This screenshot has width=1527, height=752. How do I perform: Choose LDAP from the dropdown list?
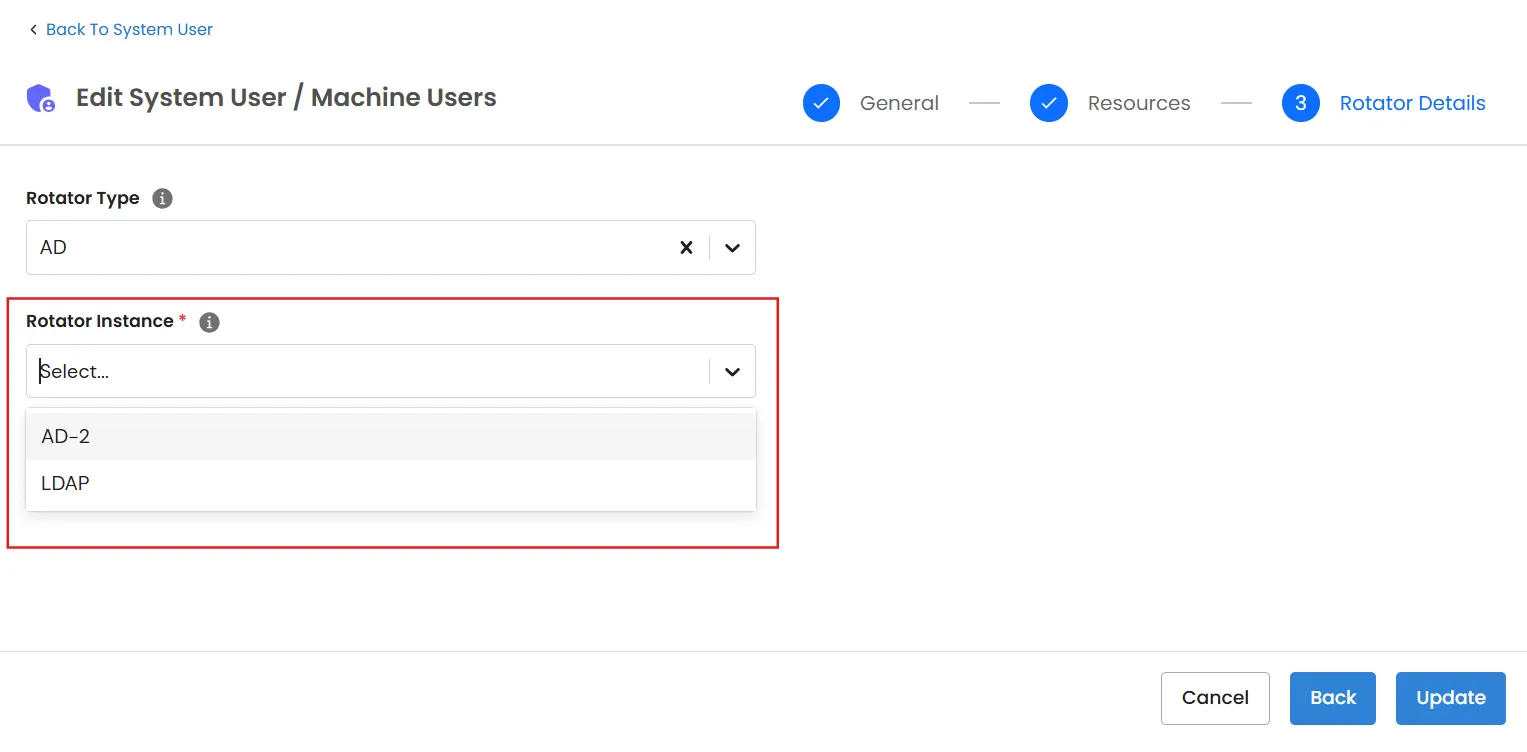(x=391, y=483)
